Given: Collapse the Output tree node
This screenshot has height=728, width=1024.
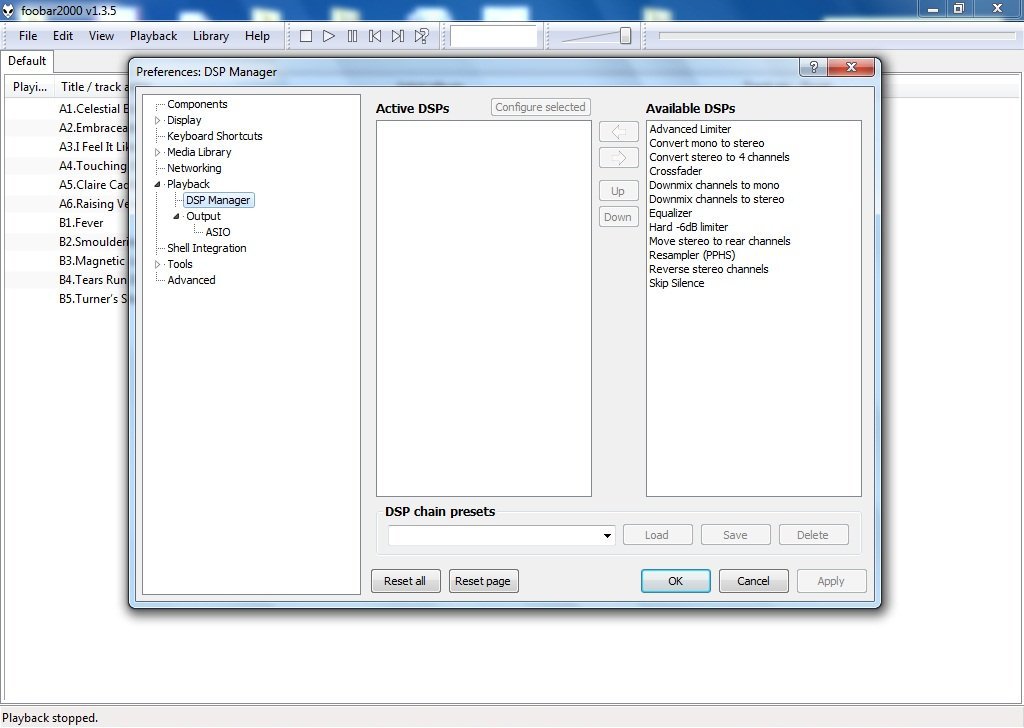Looking at the screenshot, I should click(176, 216).
